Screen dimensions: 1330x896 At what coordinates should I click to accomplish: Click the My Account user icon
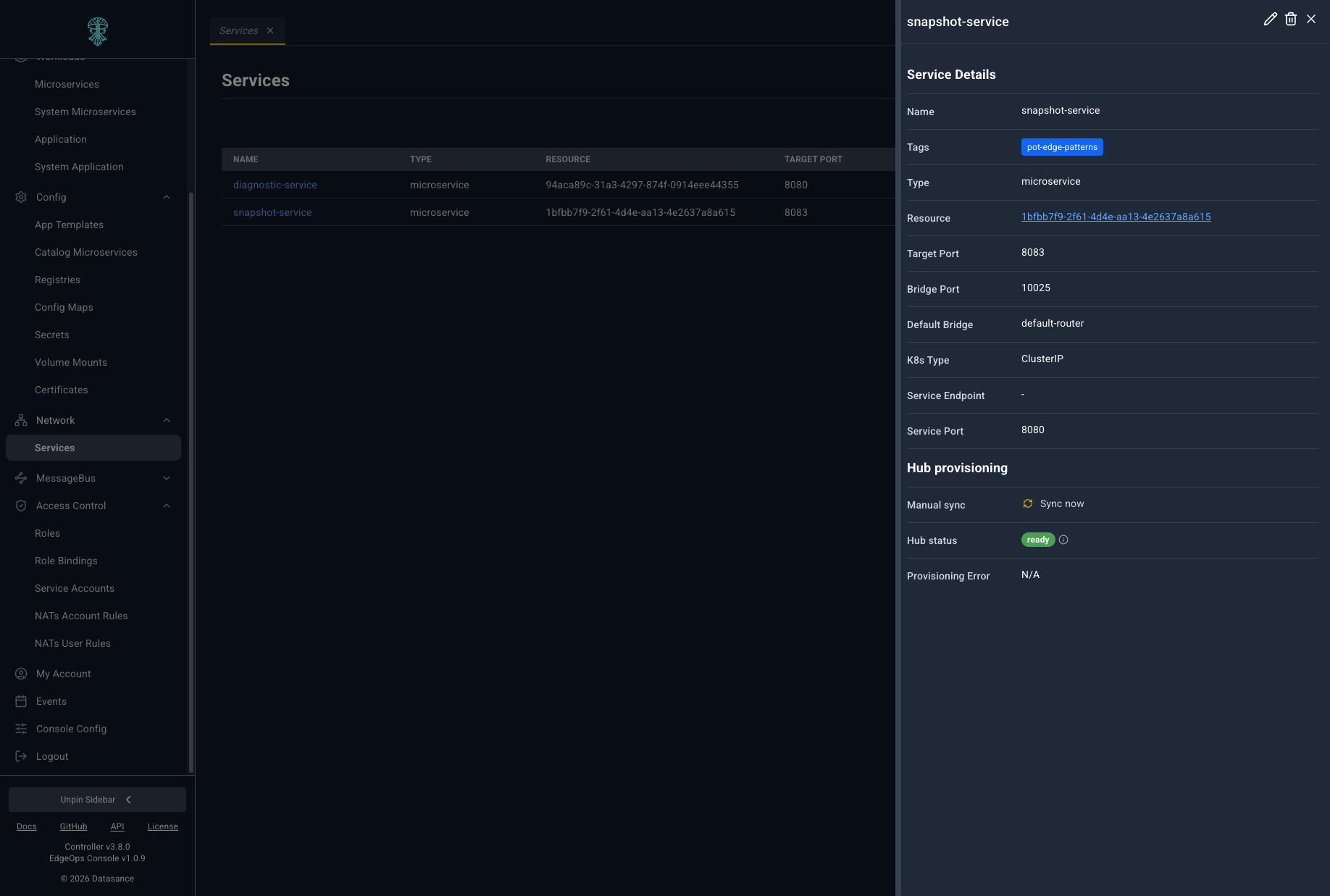click(x=21, y=674)
